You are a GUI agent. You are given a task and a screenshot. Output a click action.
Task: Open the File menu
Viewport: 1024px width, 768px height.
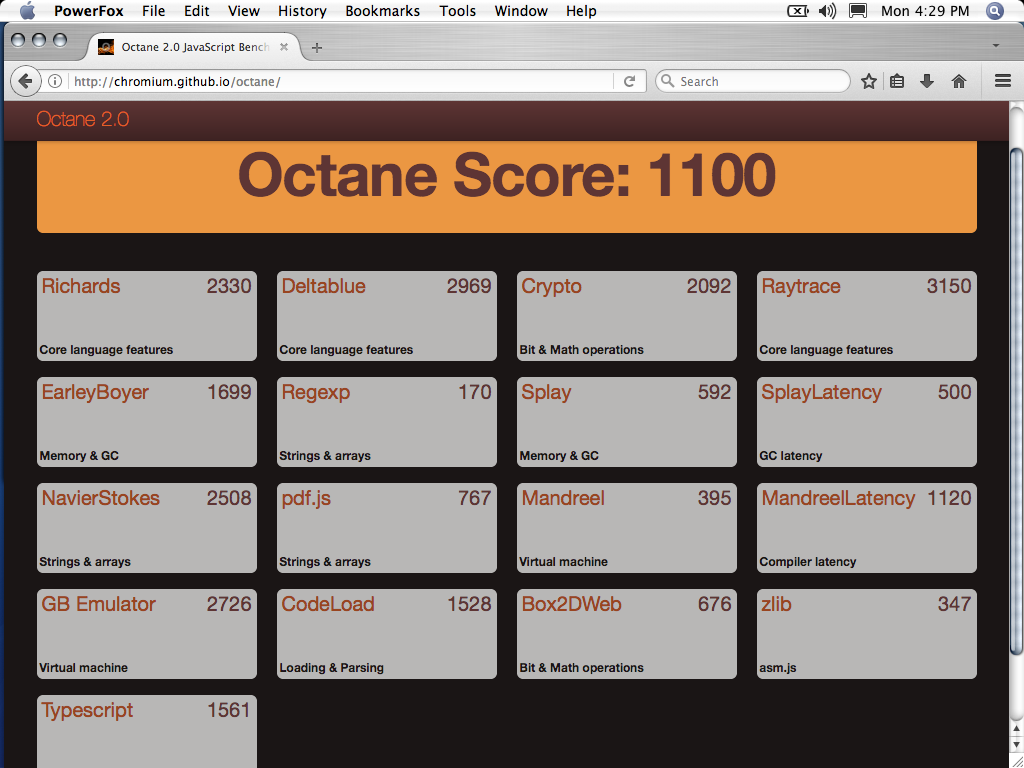pos(153,11)
